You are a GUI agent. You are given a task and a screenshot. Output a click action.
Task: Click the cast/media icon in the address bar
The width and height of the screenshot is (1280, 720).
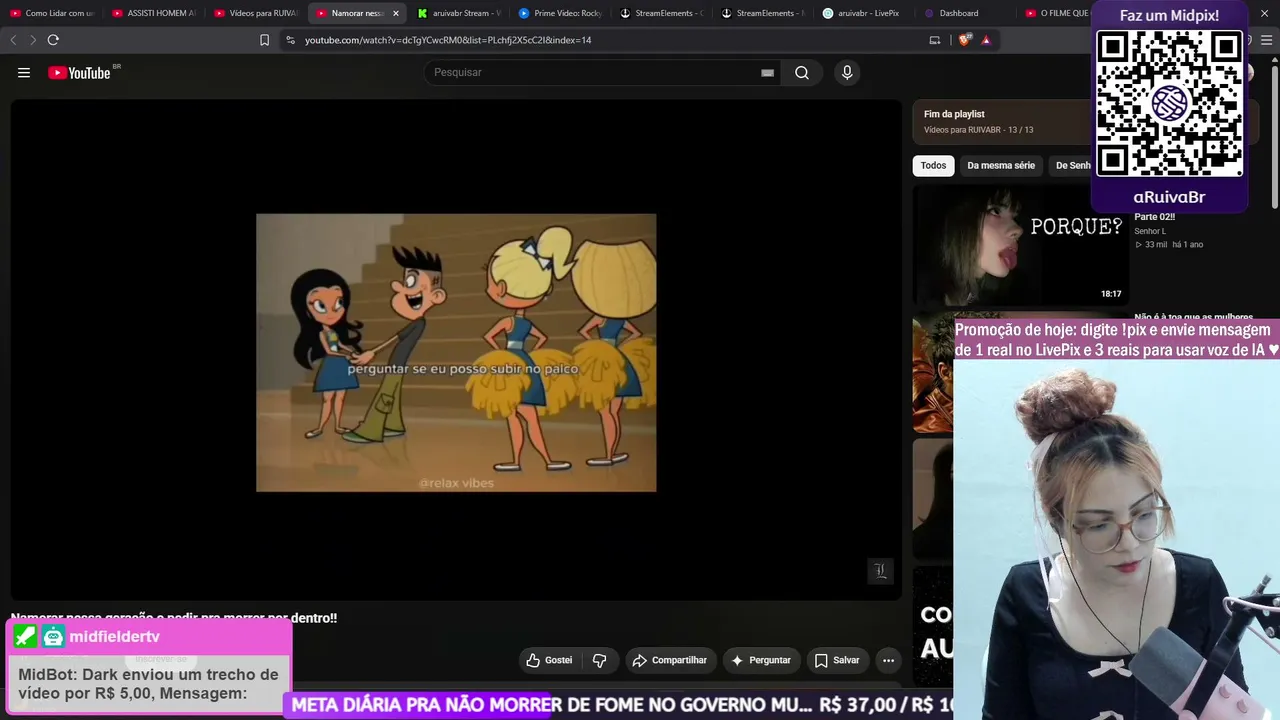point(935,40)
